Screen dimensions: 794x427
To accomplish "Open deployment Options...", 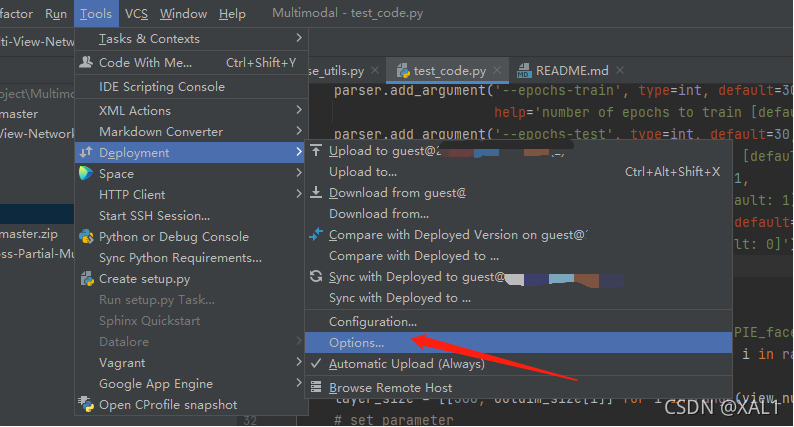I will click(x=519, y=342).
